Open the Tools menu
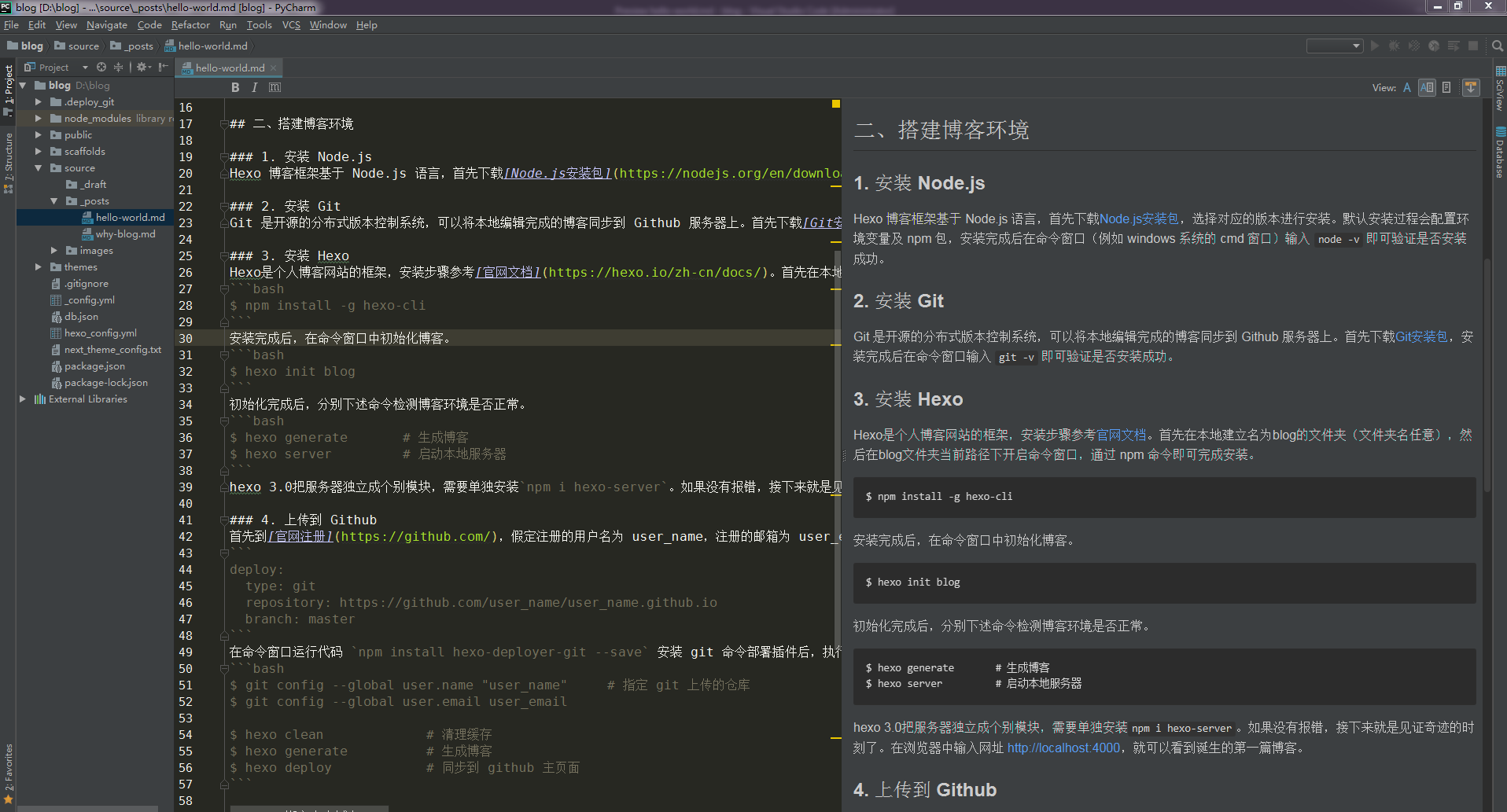The height and width of the screenshot is (812, 1507). point(259,25)
